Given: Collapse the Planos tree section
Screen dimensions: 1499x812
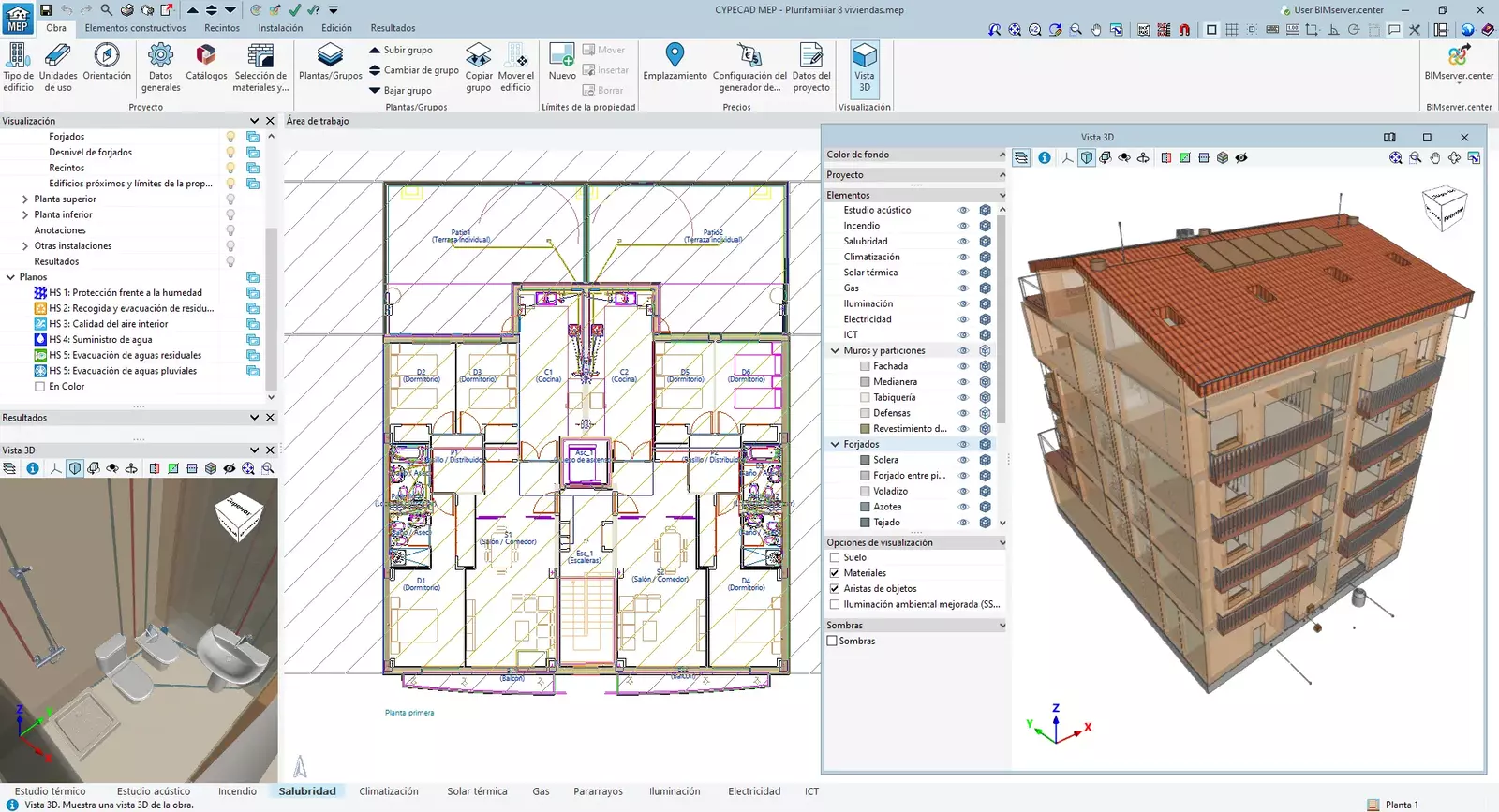Looking at the screenshot, I should [x=10, y=277].
